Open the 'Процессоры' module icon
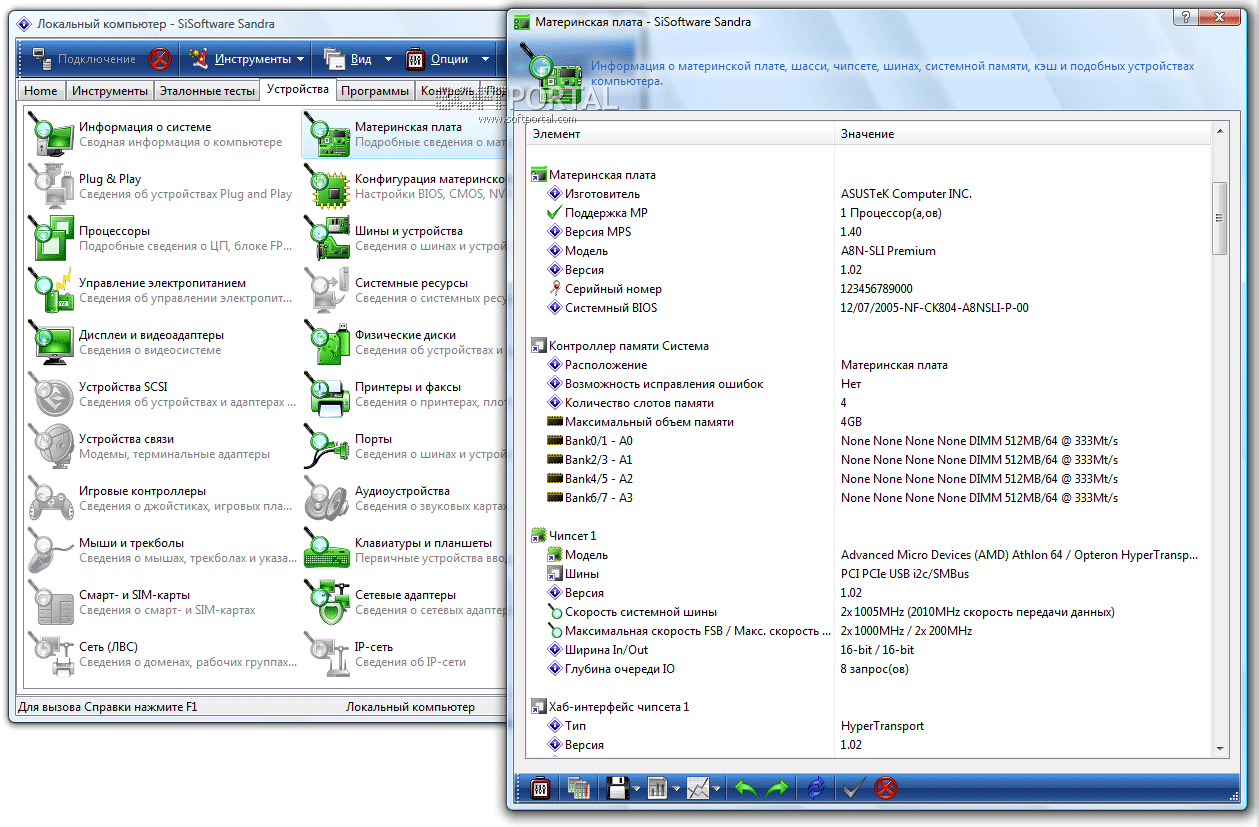This screenshot has height=827, width=1259. pyautogui.click(x=51, y=238)
